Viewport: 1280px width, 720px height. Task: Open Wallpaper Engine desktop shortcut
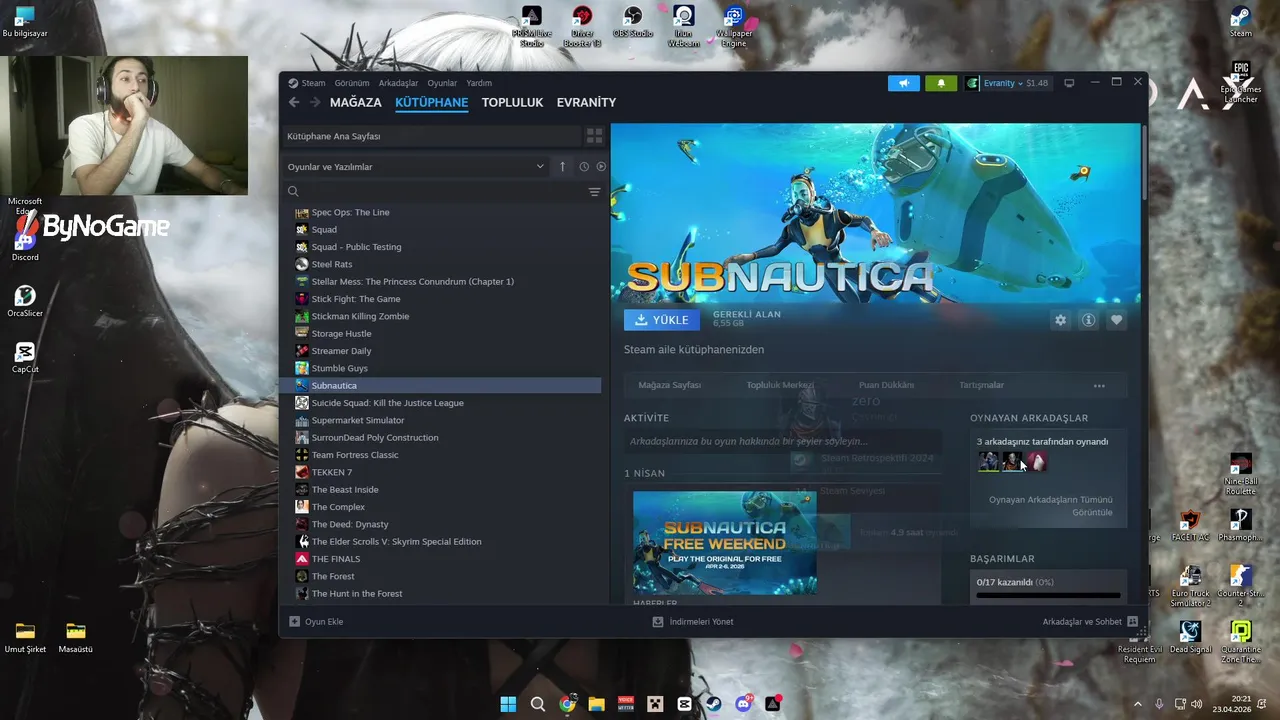pos(734,26)
